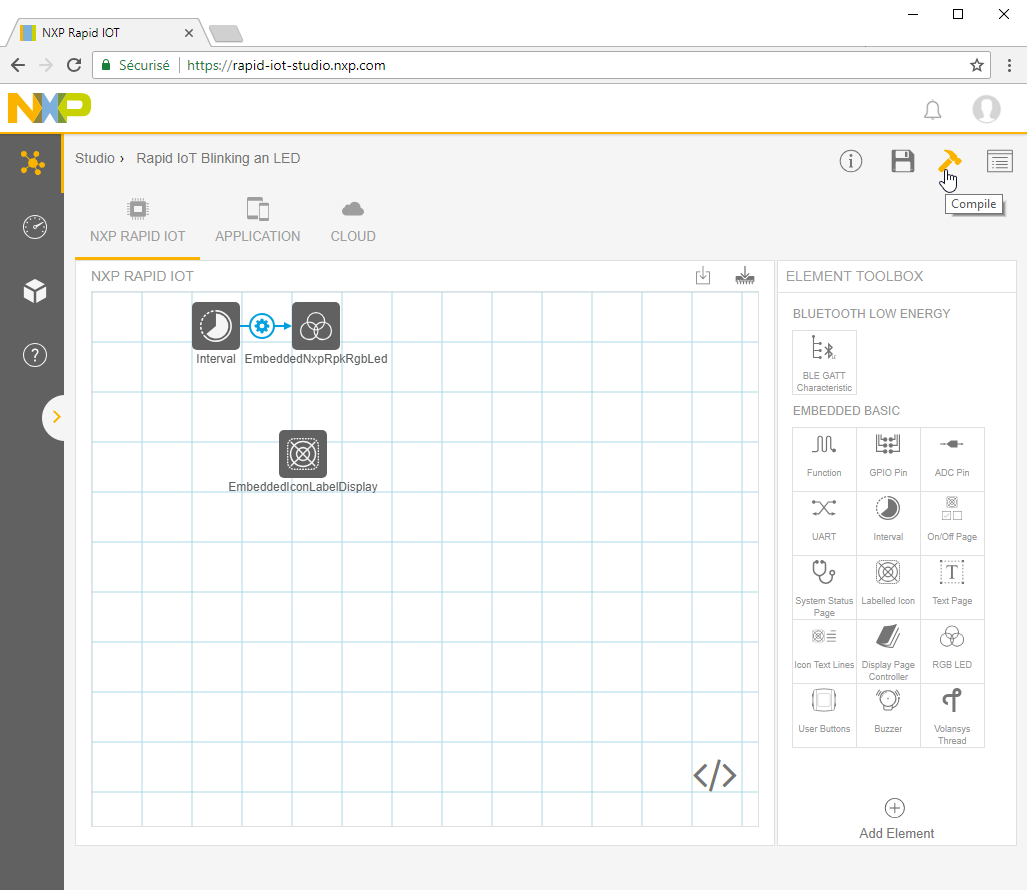Viewport: 1027px width, 890px height.
Task: Select the RGB LED toolbox element
Action: pos(952,650)
